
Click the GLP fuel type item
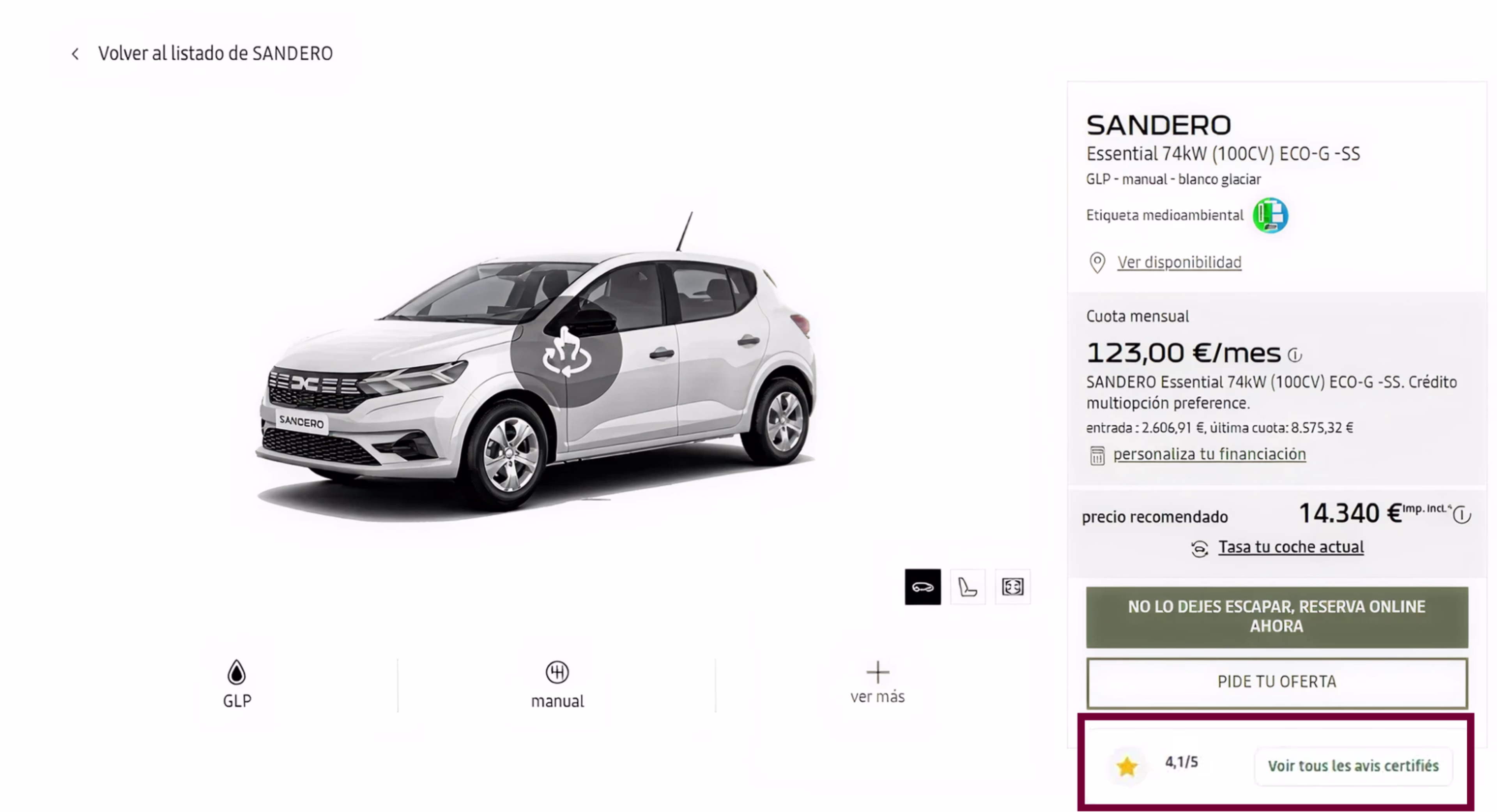click(x=237, y=684)
